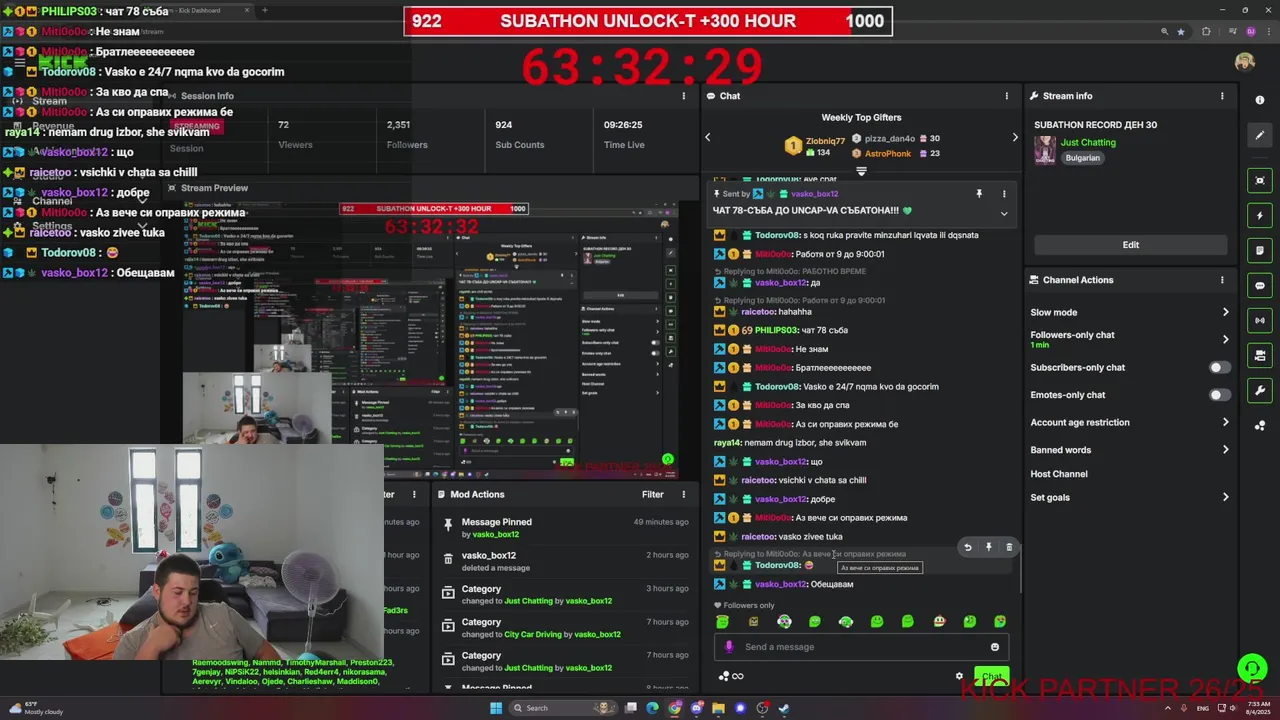Open Just Chatting category link
The image size is (1280, 720).
(1088, 142)
